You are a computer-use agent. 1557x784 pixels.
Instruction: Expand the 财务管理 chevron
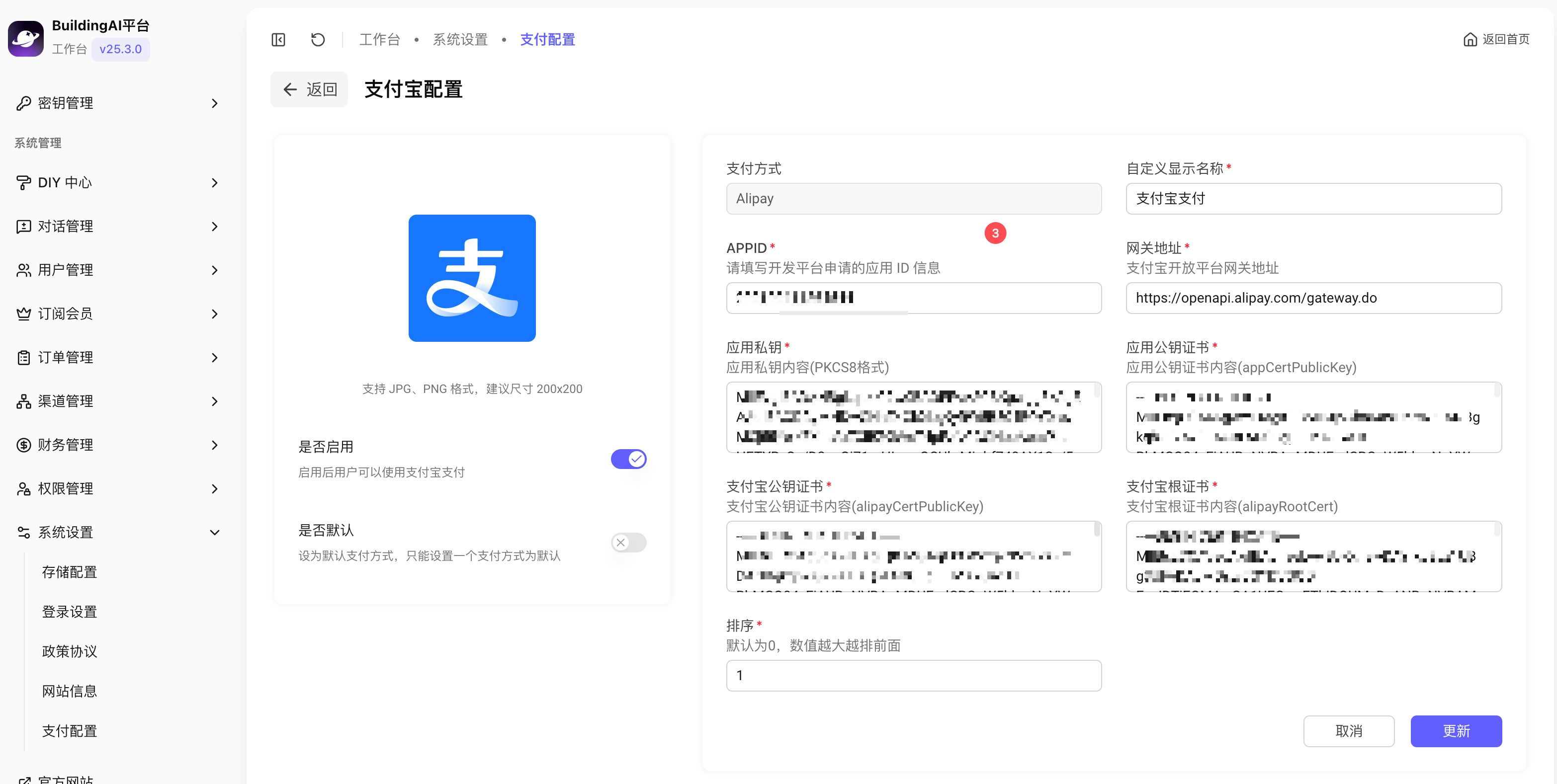215,445
